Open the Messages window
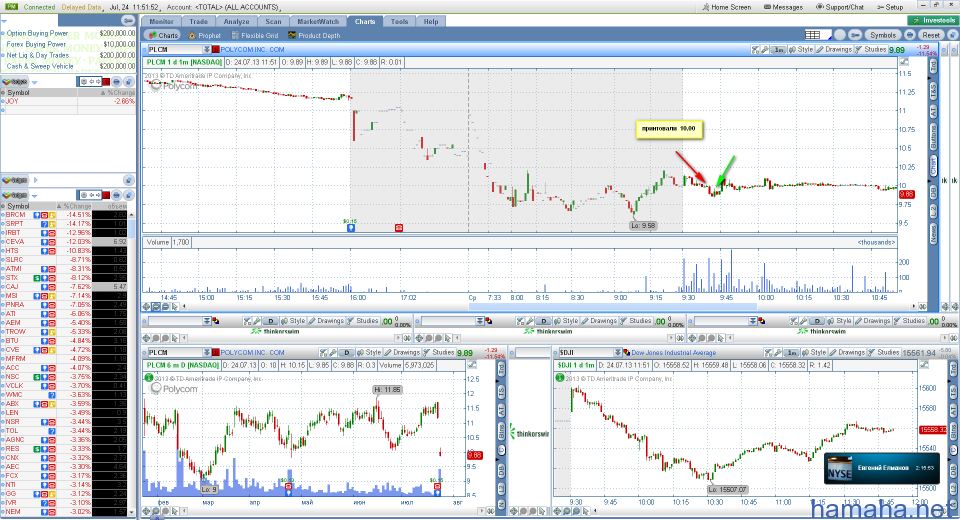The width and height of the screenshot is (960, 520). tap(783, 7)
